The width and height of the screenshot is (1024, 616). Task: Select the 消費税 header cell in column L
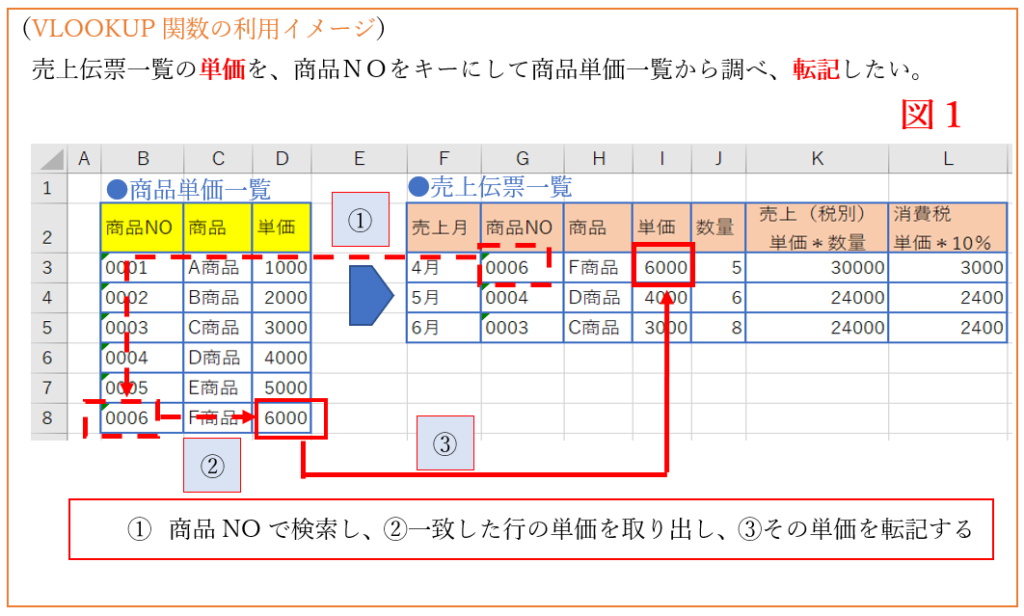[947, 228]
